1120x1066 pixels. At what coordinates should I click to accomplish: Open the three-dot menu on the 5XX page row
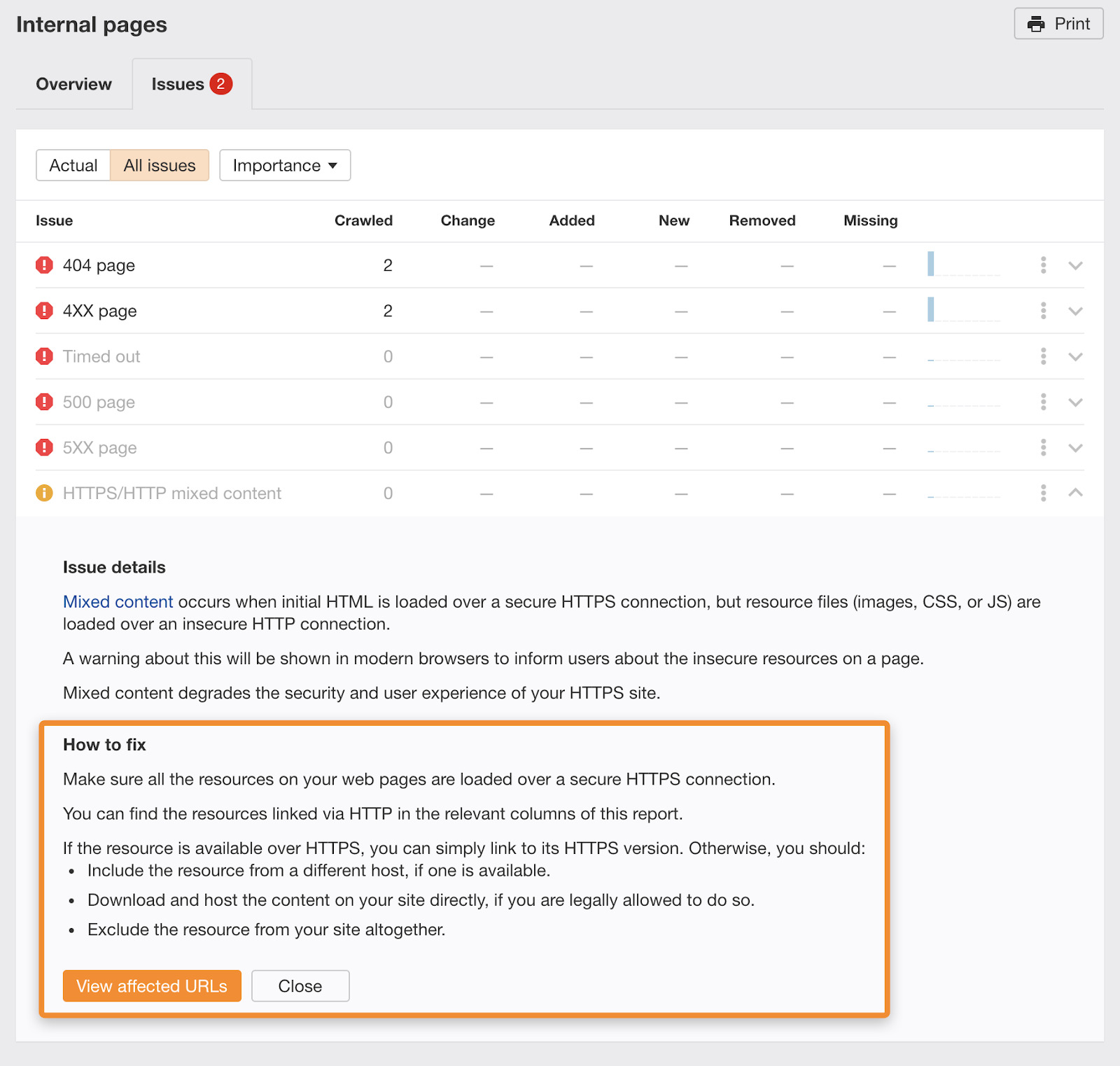coord(1043,447)
